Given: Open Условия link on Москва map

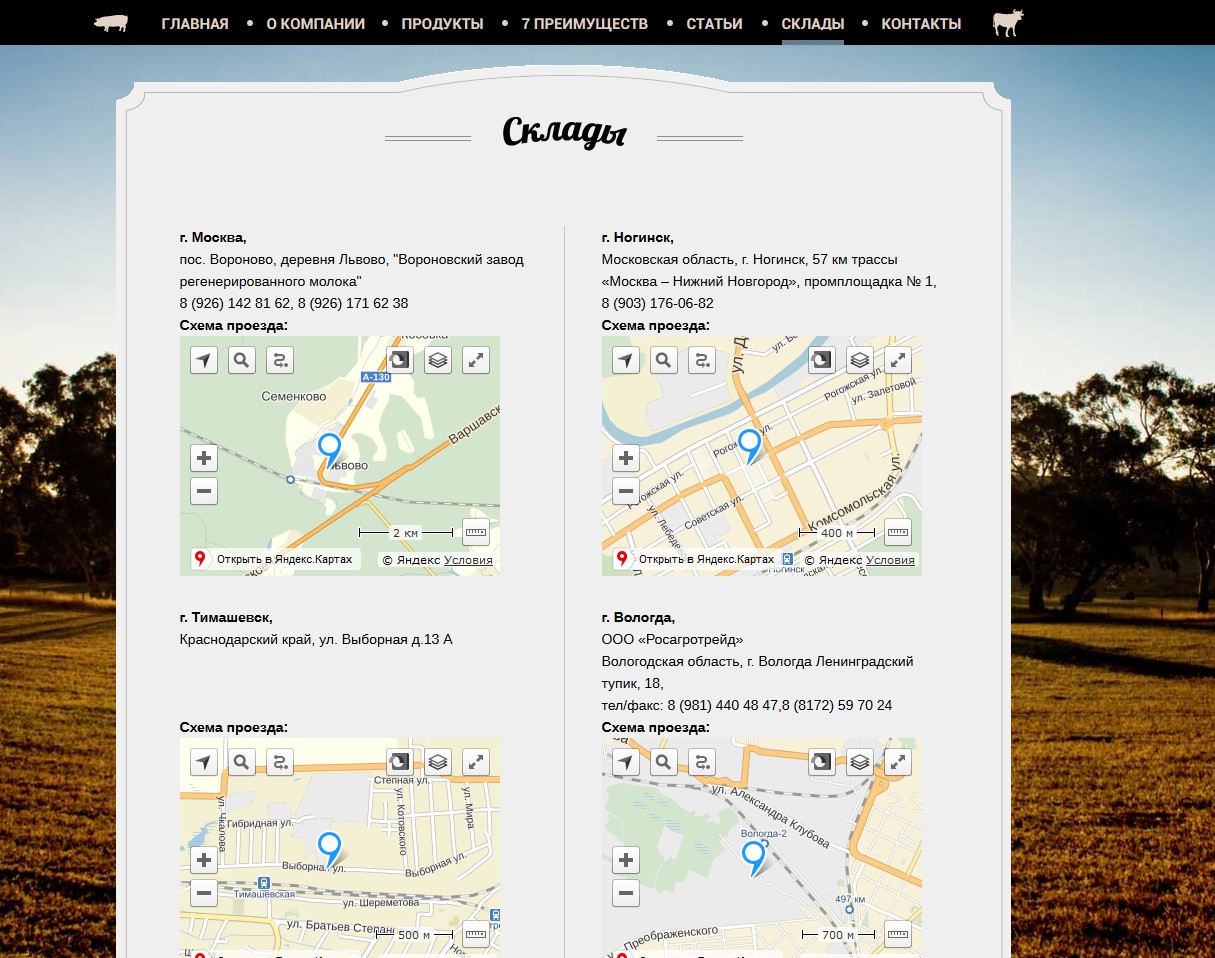Looking at the screenshot, I should [x=468, y=560].
